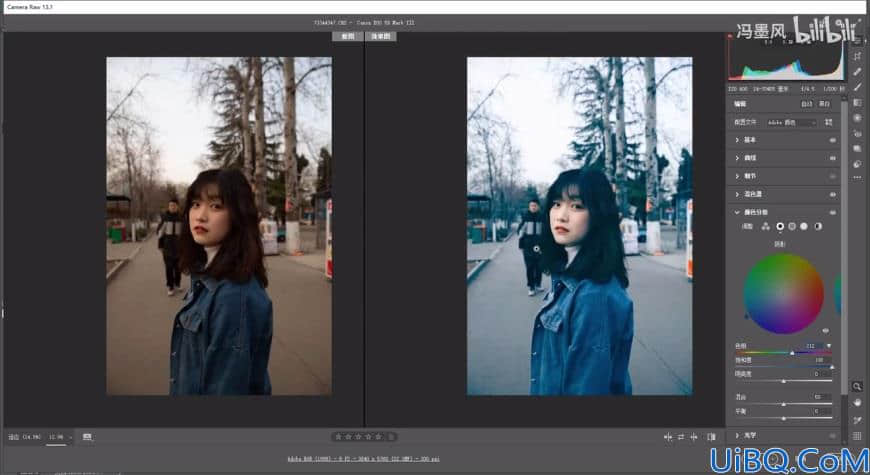This screenshot has width=870, height=475.
Task: Open workflow options link under the ratings
Action: click(x=363, y=459)
